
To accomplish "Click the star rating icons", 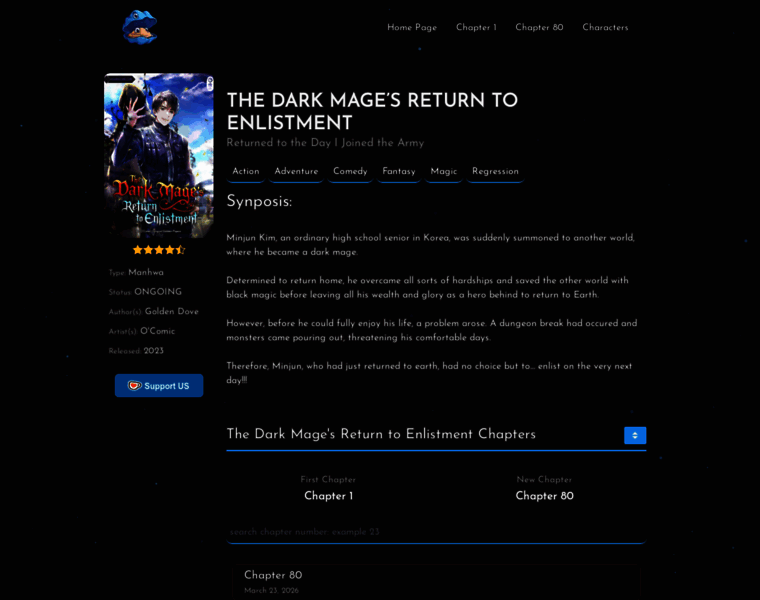I will pos(159,250).
